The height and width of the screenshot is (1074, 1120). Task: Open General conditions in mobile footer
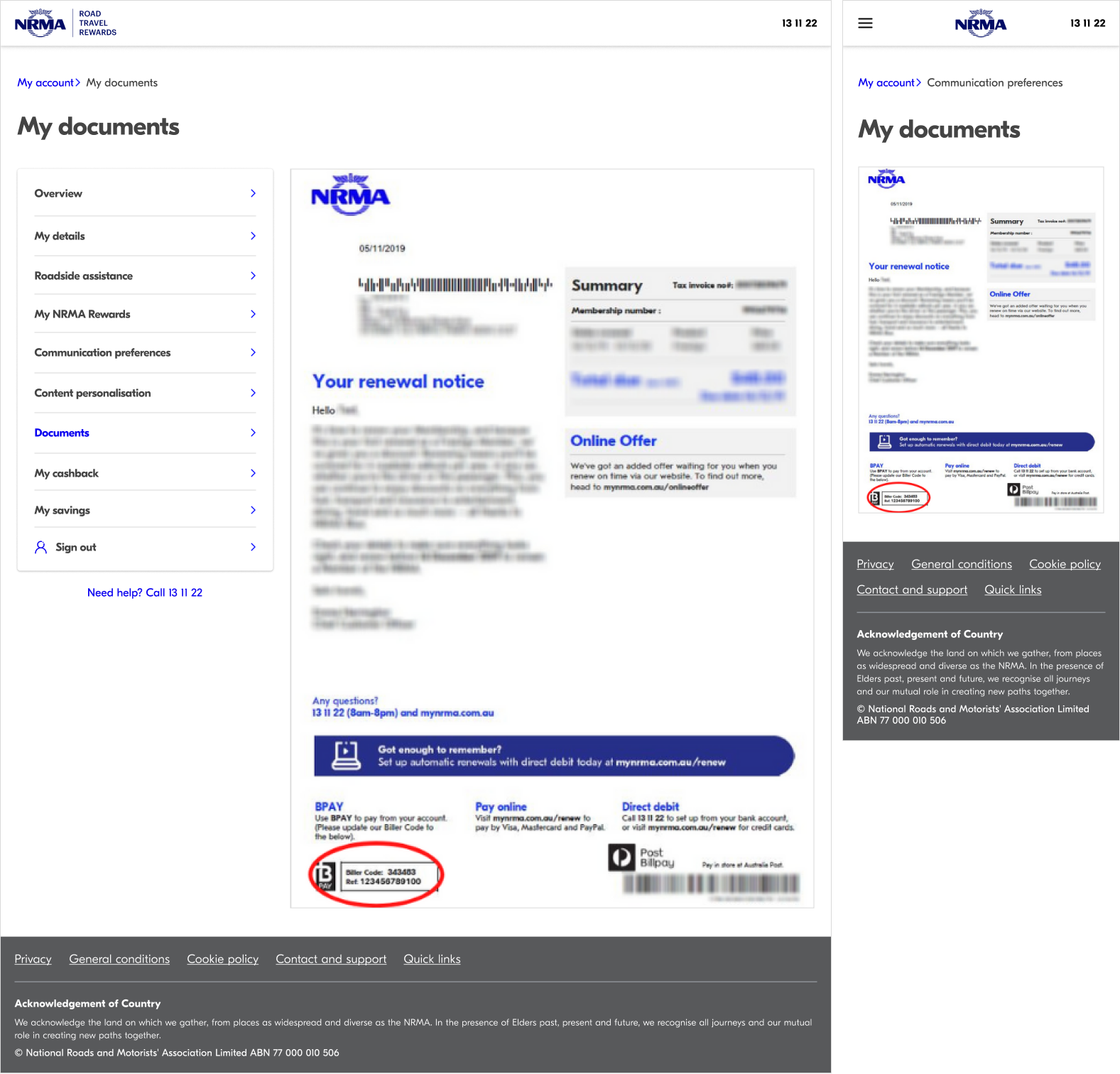(x=962, y=564)
